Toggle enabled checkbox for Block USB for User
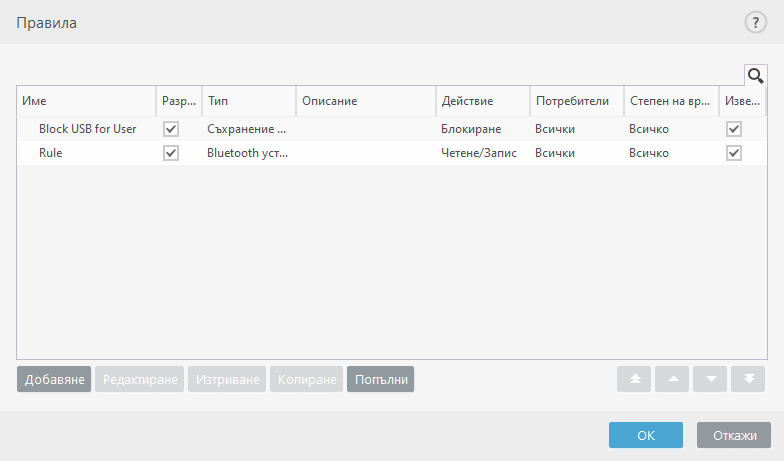 click(x=171, y=129)
